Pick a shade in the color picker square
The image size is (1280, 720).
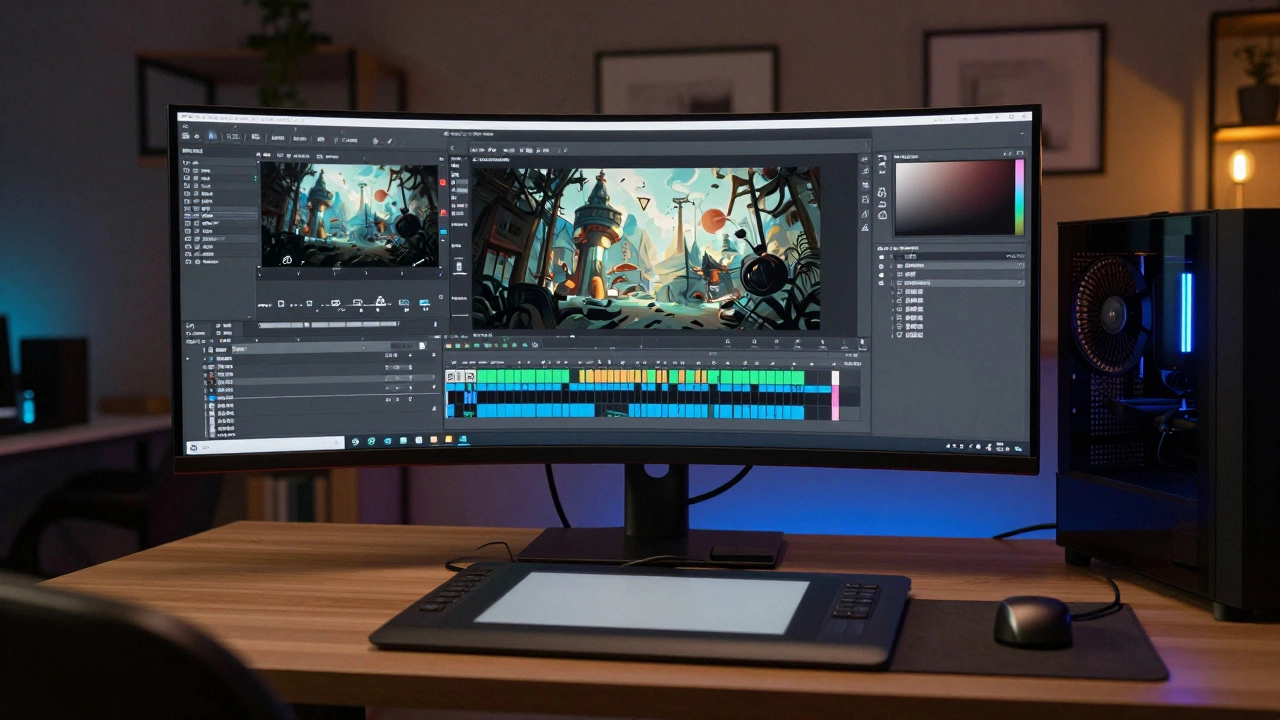pyautogui.click(x=954, y=197)
